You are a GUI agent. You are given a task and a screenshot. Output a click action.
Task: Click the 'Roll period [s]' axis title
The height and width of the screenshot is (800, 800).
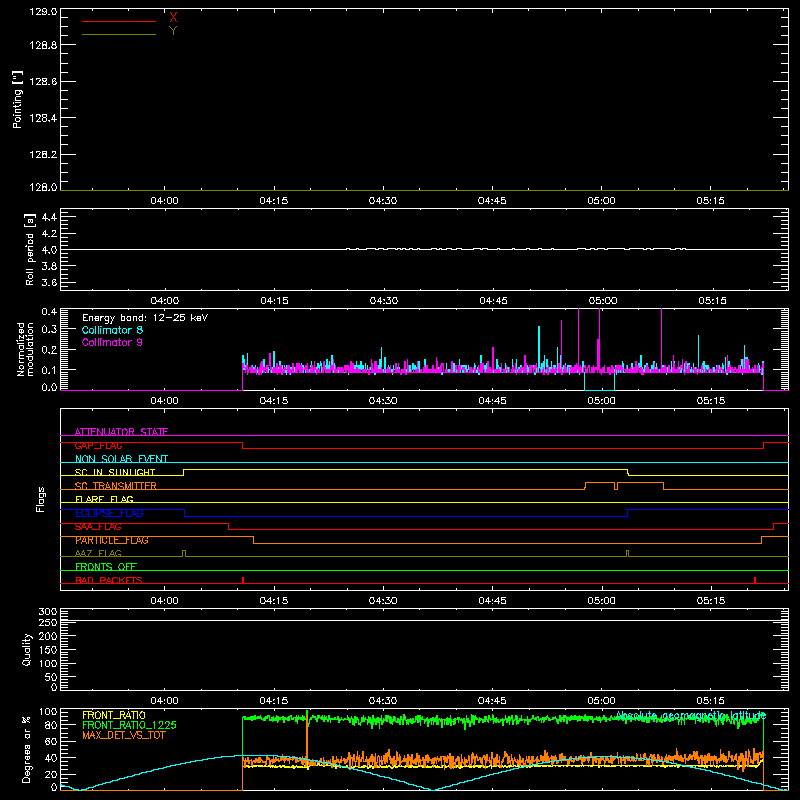30,249
